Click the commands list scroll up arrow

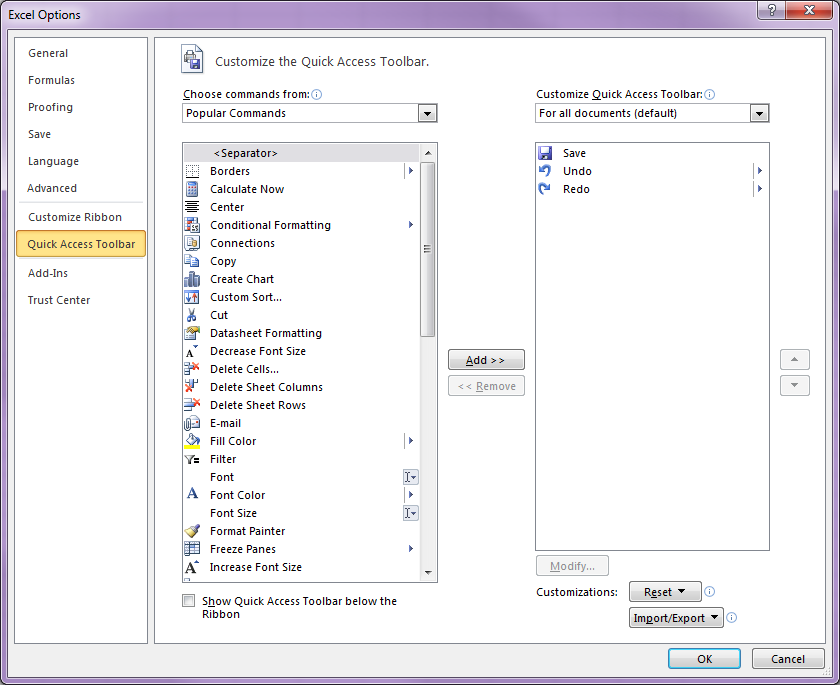click(x=428, y=153)
